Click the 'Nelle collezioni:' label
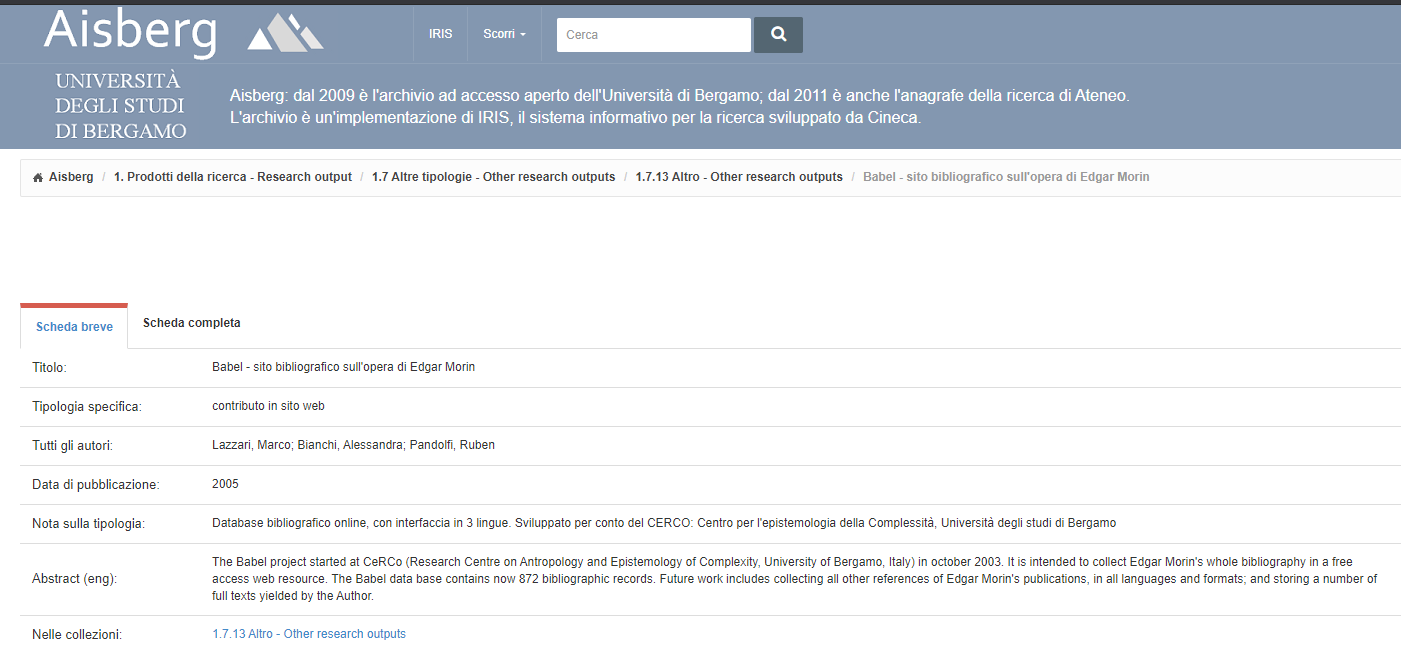This screenshot has width=1401, height=651. point(77,635)
